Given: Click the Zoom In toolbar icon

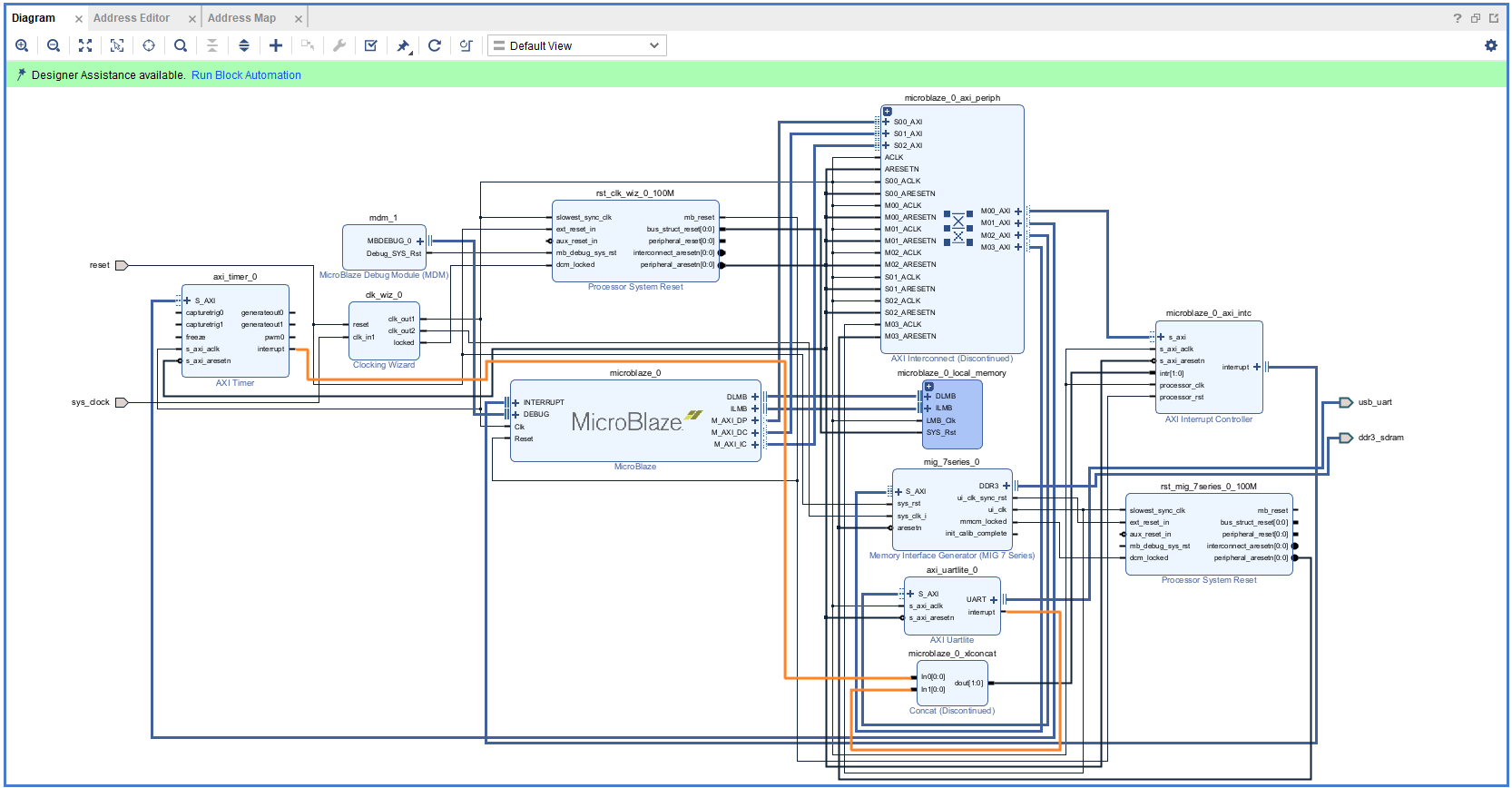Looking at the screenshot, I should tap(22, 45).
